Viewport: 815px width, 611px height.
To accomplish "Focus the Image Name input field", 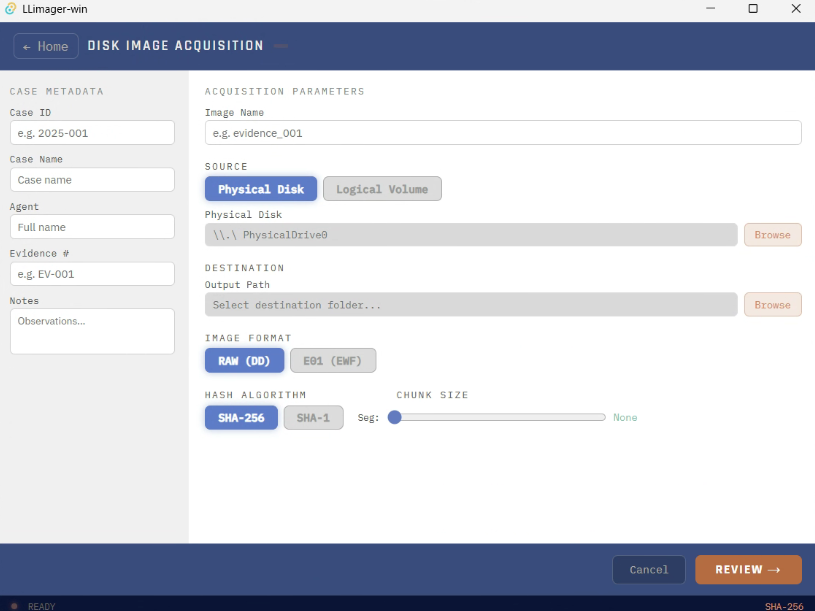I will [503, 133].
